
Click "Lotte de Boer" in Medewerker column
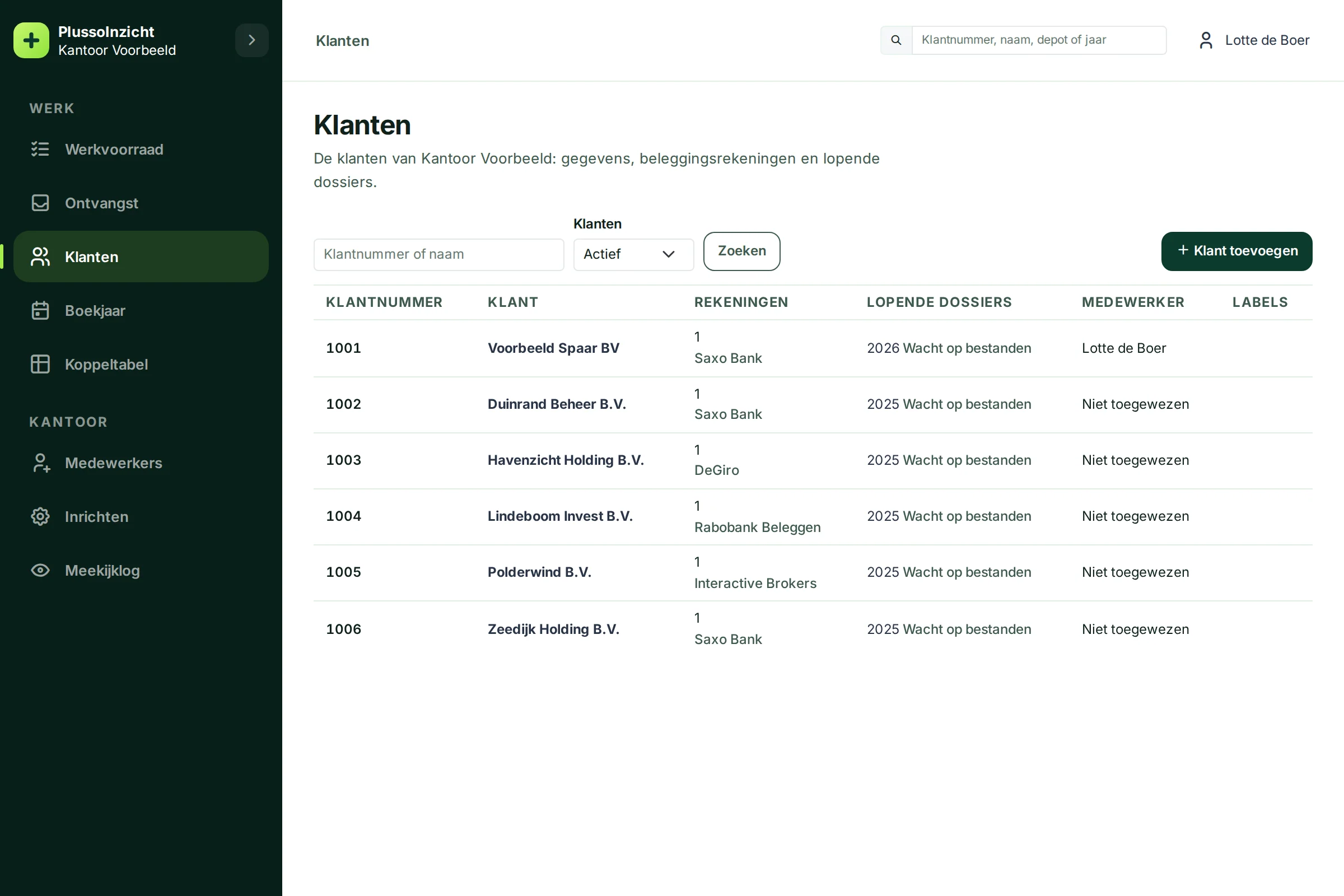point(1123,348)
